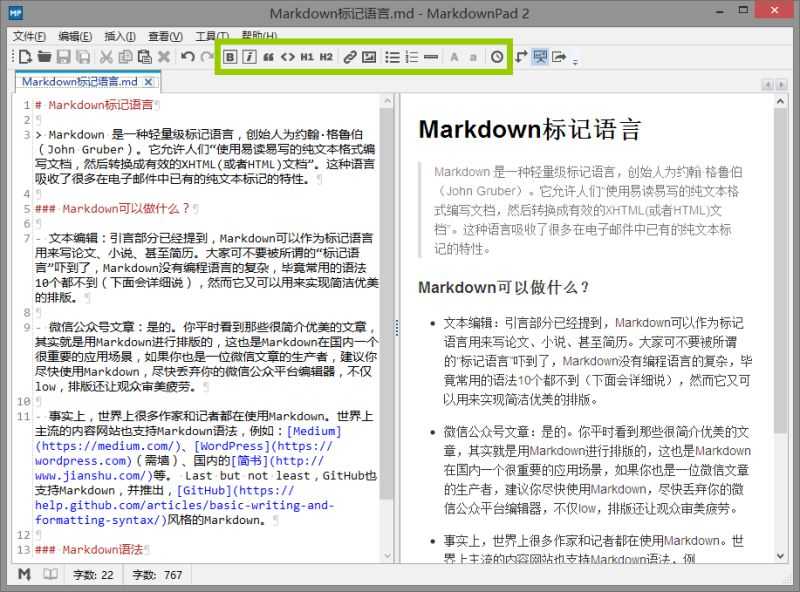
Task: Copy selection using the toolbar copy icon
Action: point(125,57)
